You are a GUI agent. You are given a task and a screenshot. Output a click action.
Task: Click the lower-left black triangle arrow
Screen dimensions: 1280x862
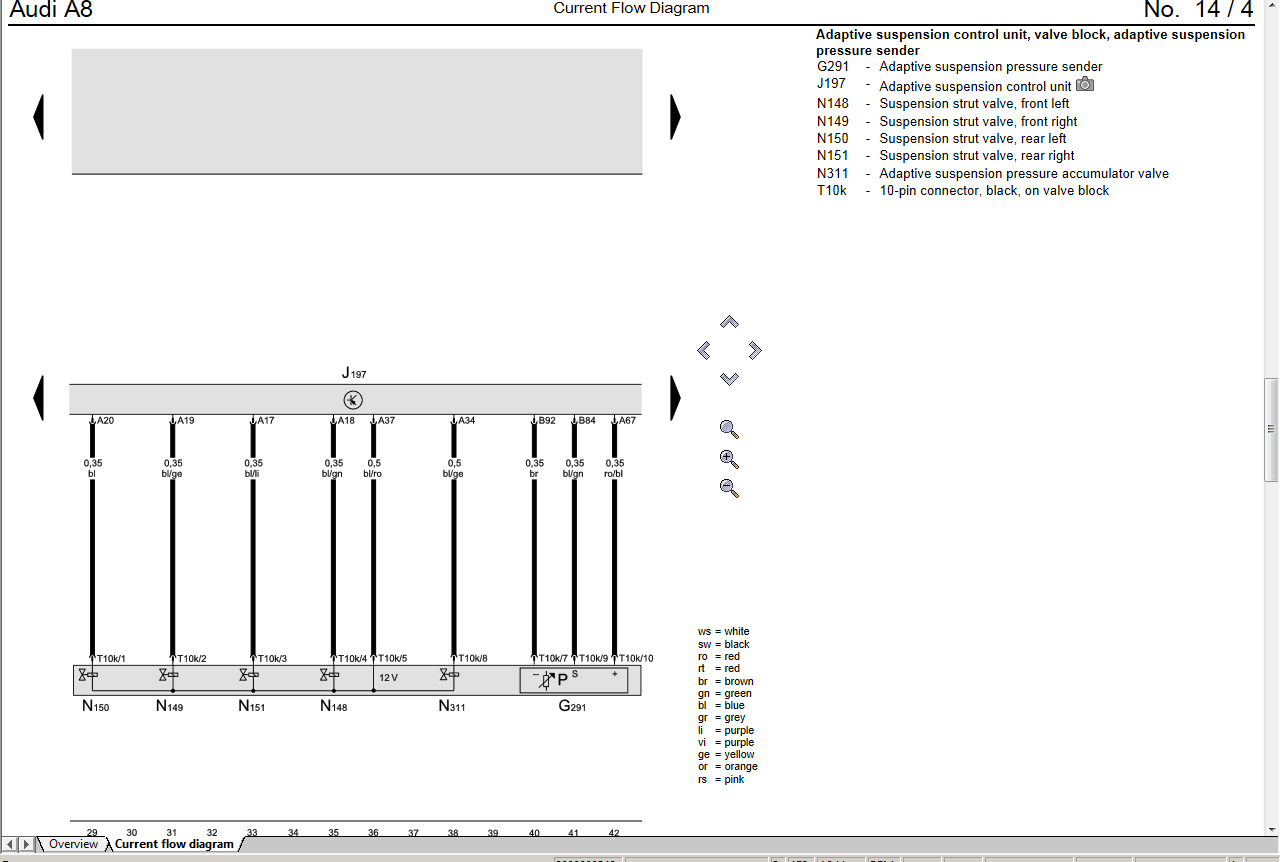[x=39, y=398]
